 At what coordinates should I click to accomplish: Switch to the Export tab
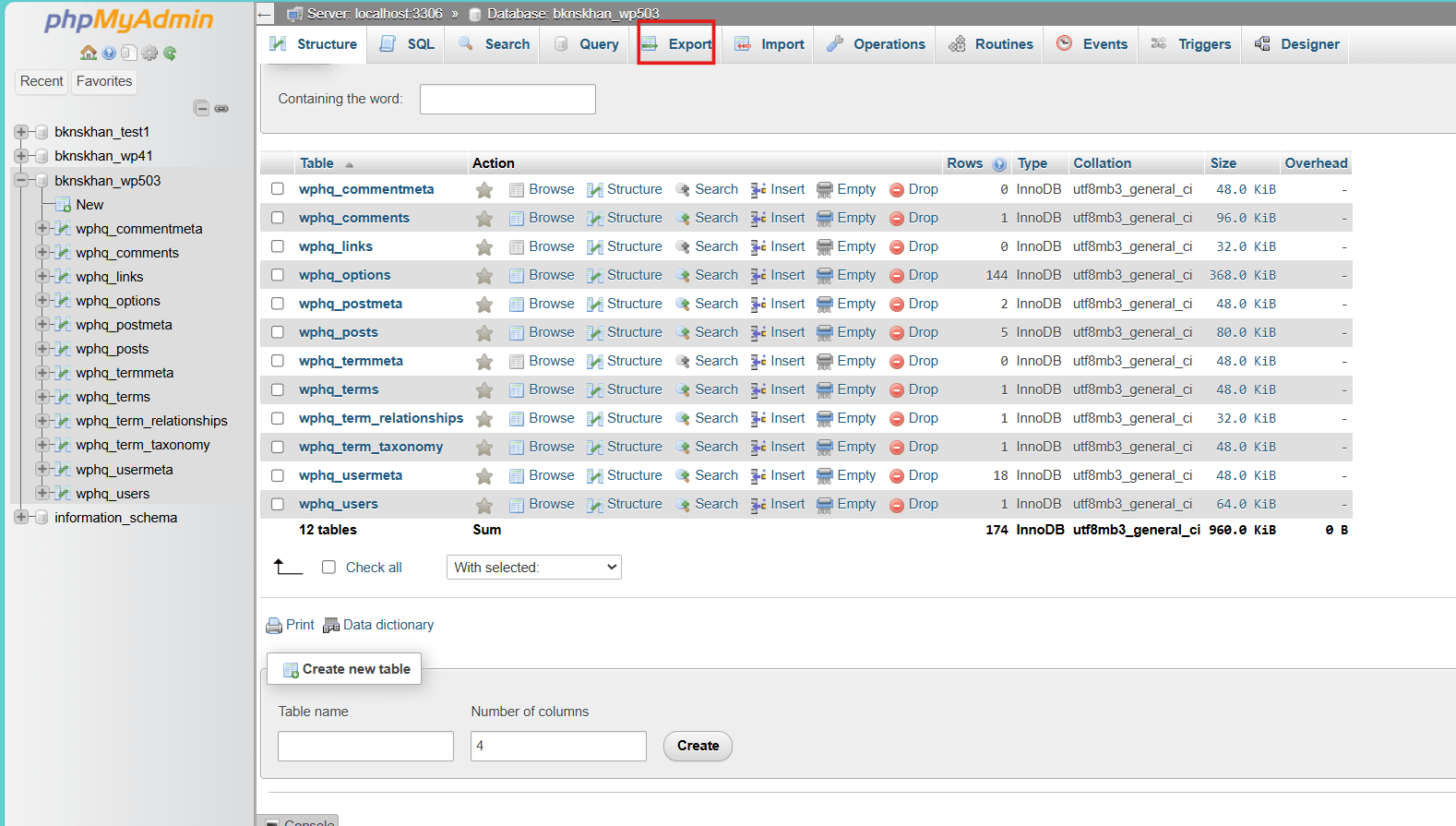[x=677, y=44]
